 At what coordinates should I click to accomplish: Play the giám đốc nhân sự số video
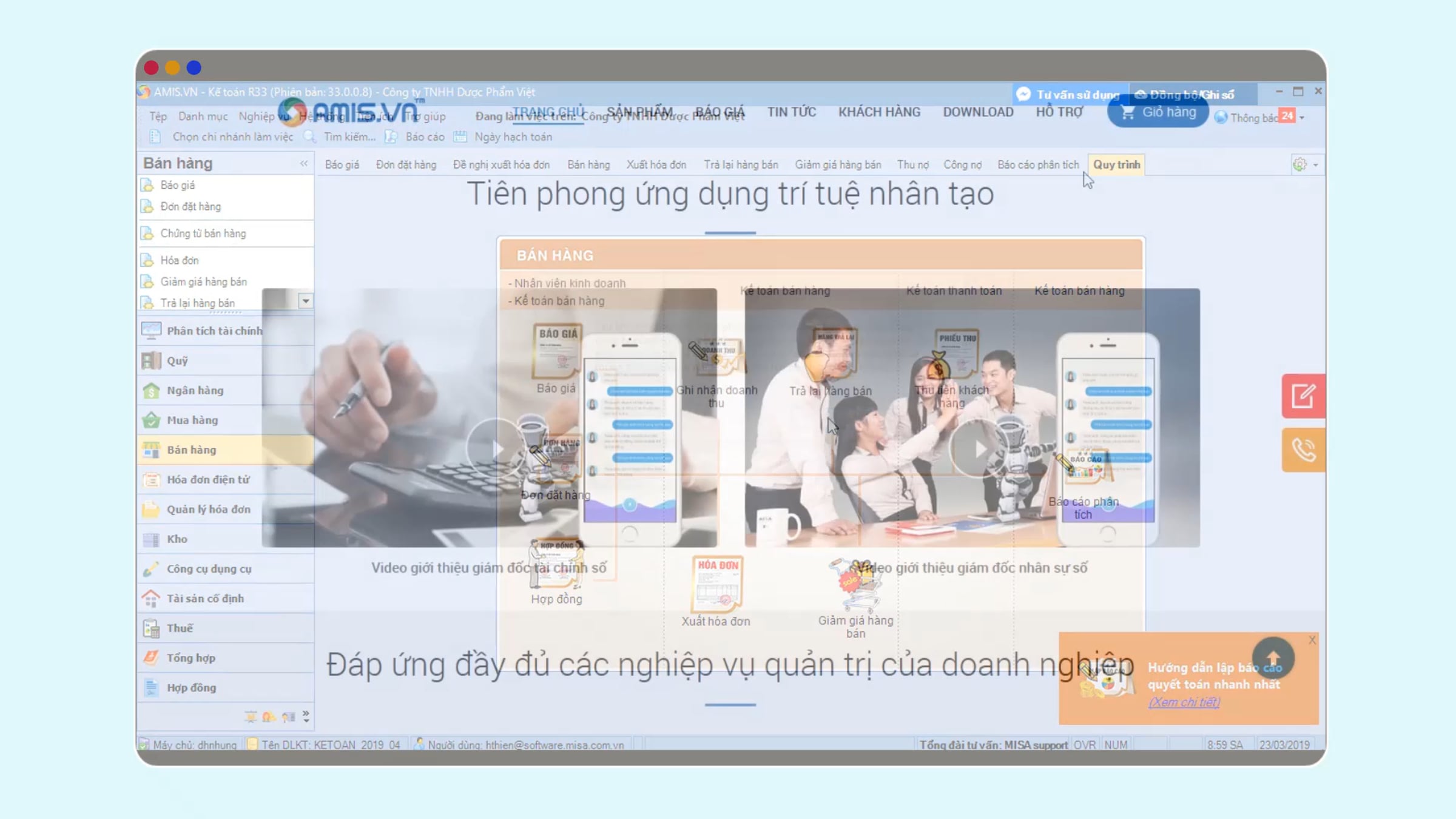pyautogui.click(x=978, y=449)
